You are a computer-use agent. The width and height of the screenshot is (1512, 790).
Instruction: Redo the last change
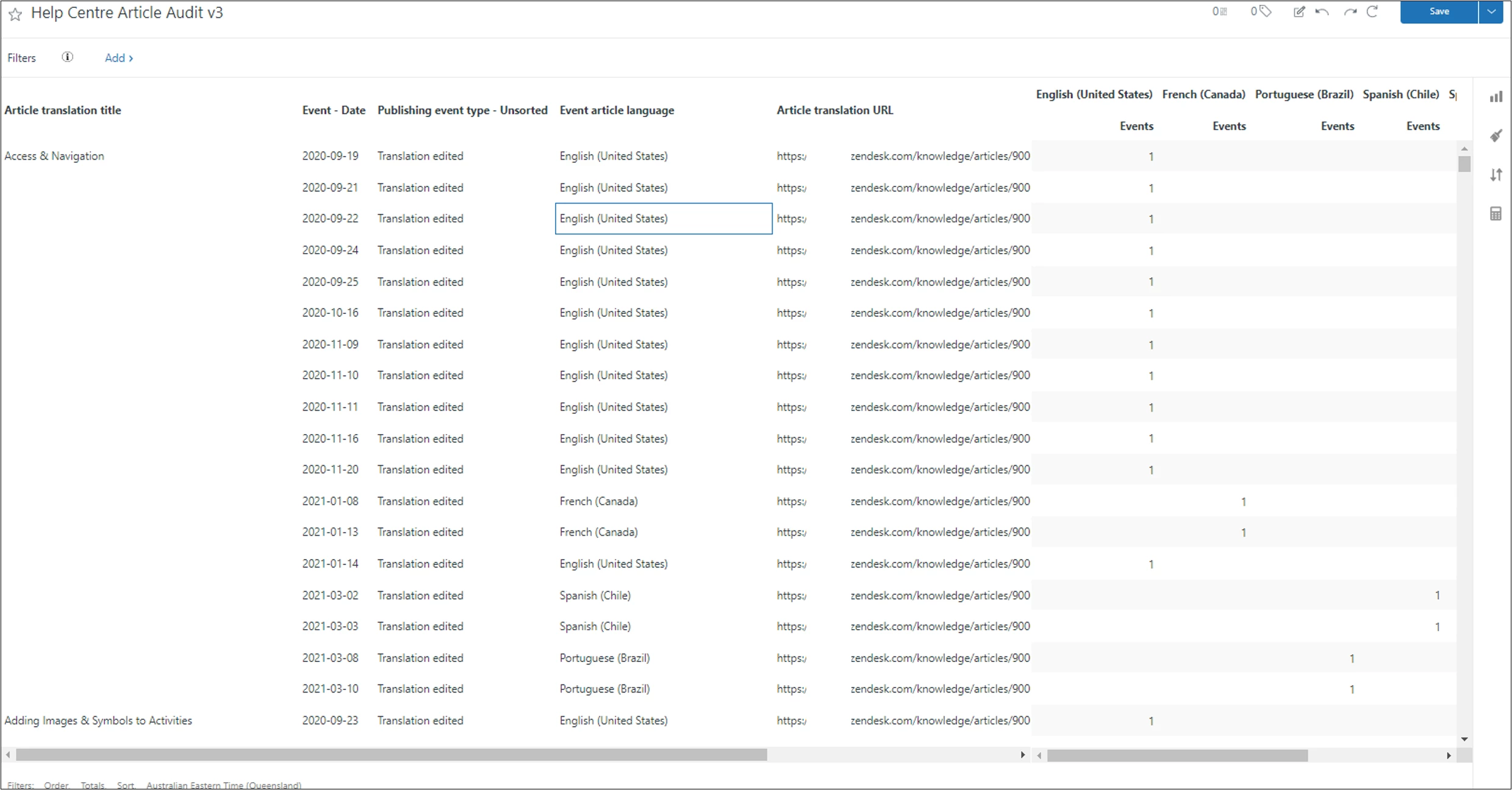click(x=1350, y=12)
